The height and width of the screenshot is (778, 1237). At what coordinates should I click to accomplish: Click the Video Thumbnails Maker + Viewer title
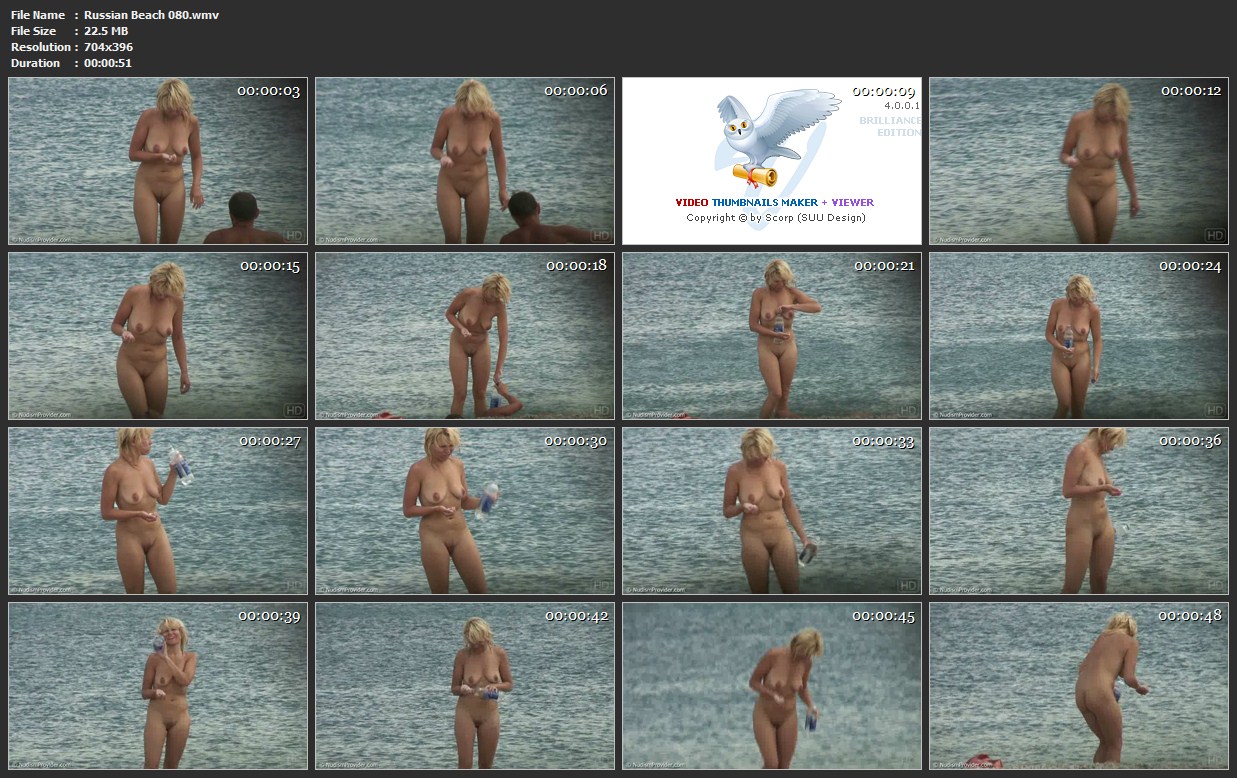[774, 202]
